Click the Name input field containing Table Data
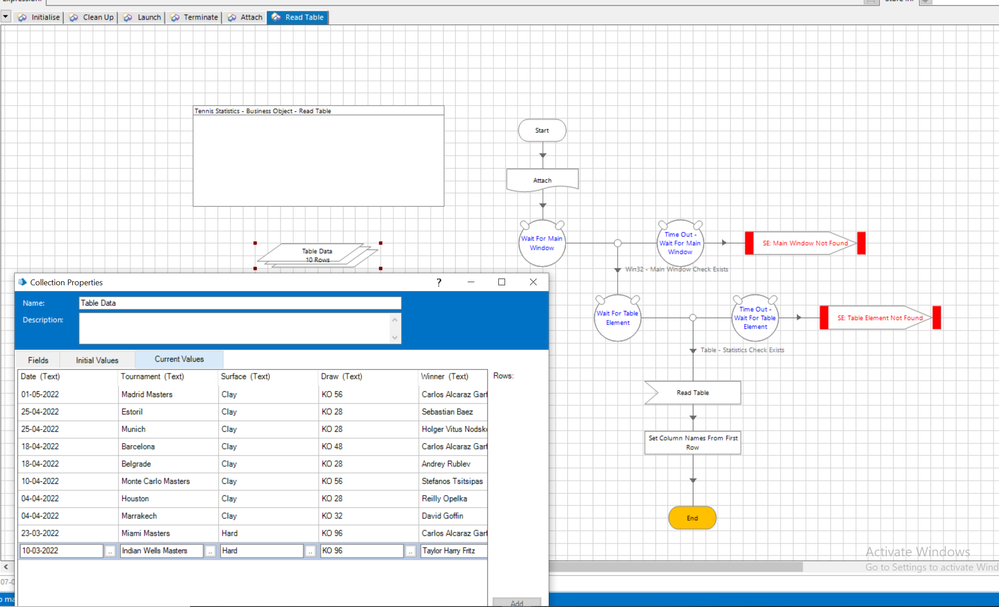Image resolution: width=999 pixels, height=607 pixels. click(240, 303)
